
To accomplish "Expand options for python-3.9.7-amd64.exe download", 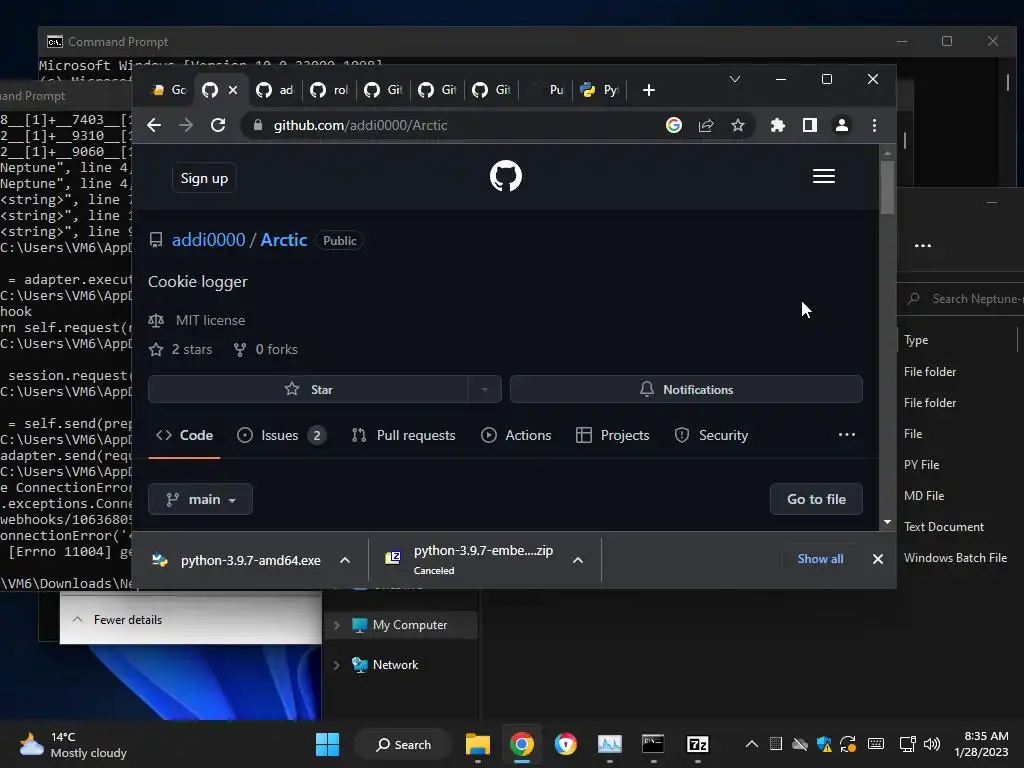I will (345, 560).
